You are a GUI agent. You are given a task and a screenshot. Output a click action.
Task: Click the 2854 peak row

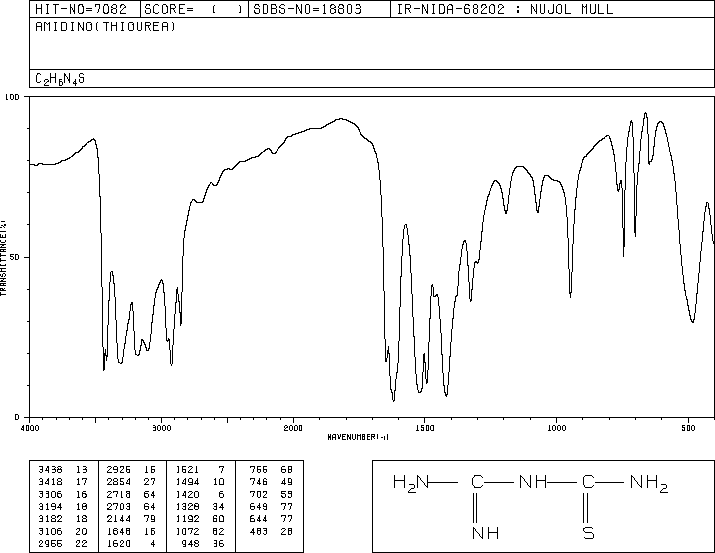(x=131, y=481)
